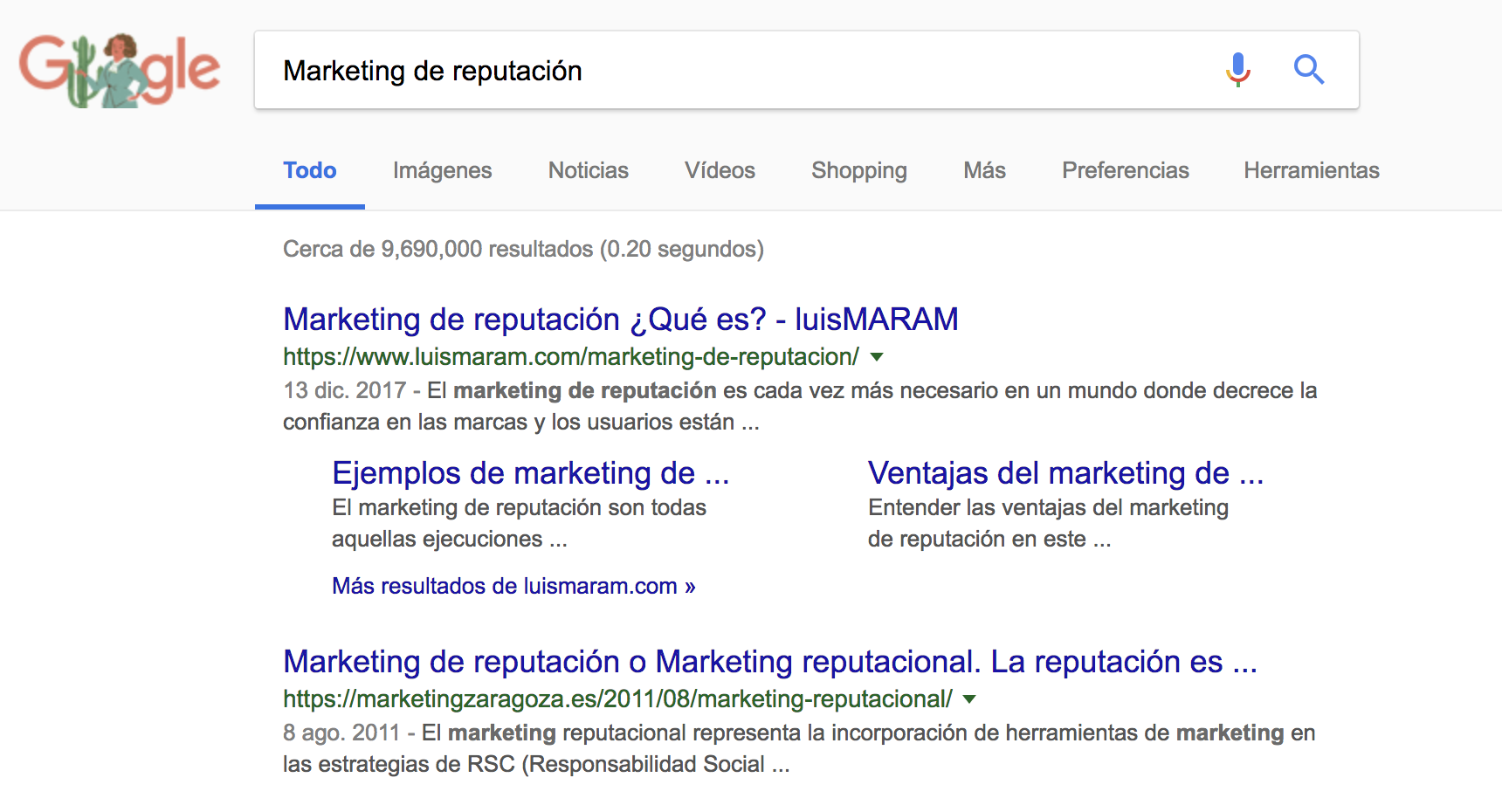Open the Preferencias menu
Screen dimensions: 1502x812
pyautogui.click(x=1125, y=171)
